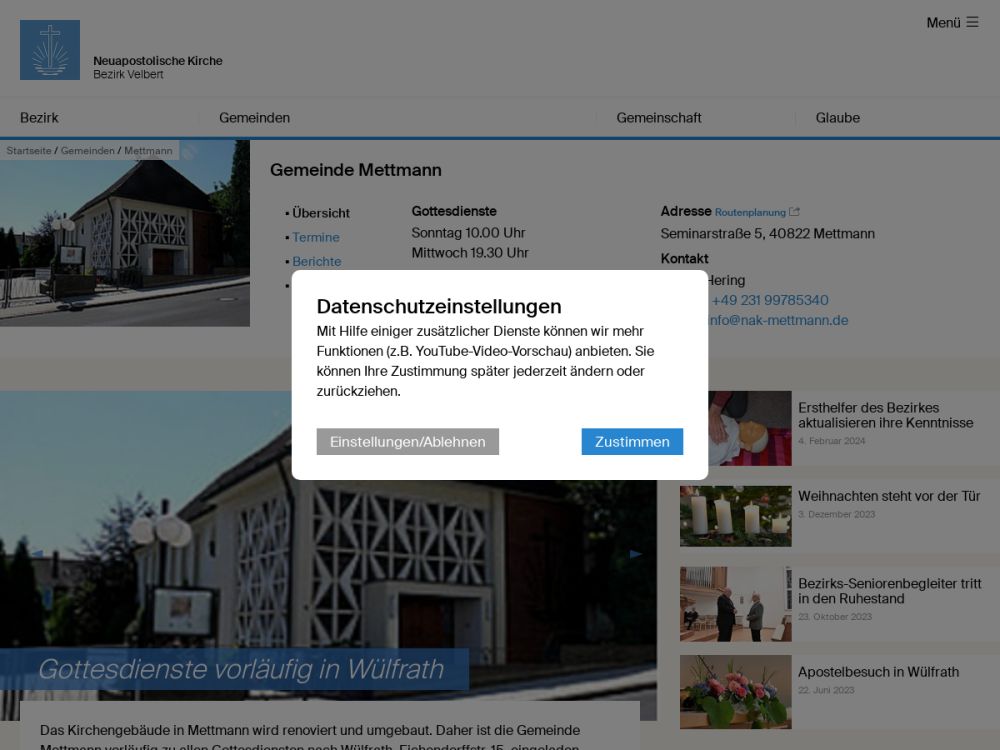The width and height of the screenshot is (1000, 750).
Task: Click the external link icon beside Routenplanung
Action: (795, 212)
